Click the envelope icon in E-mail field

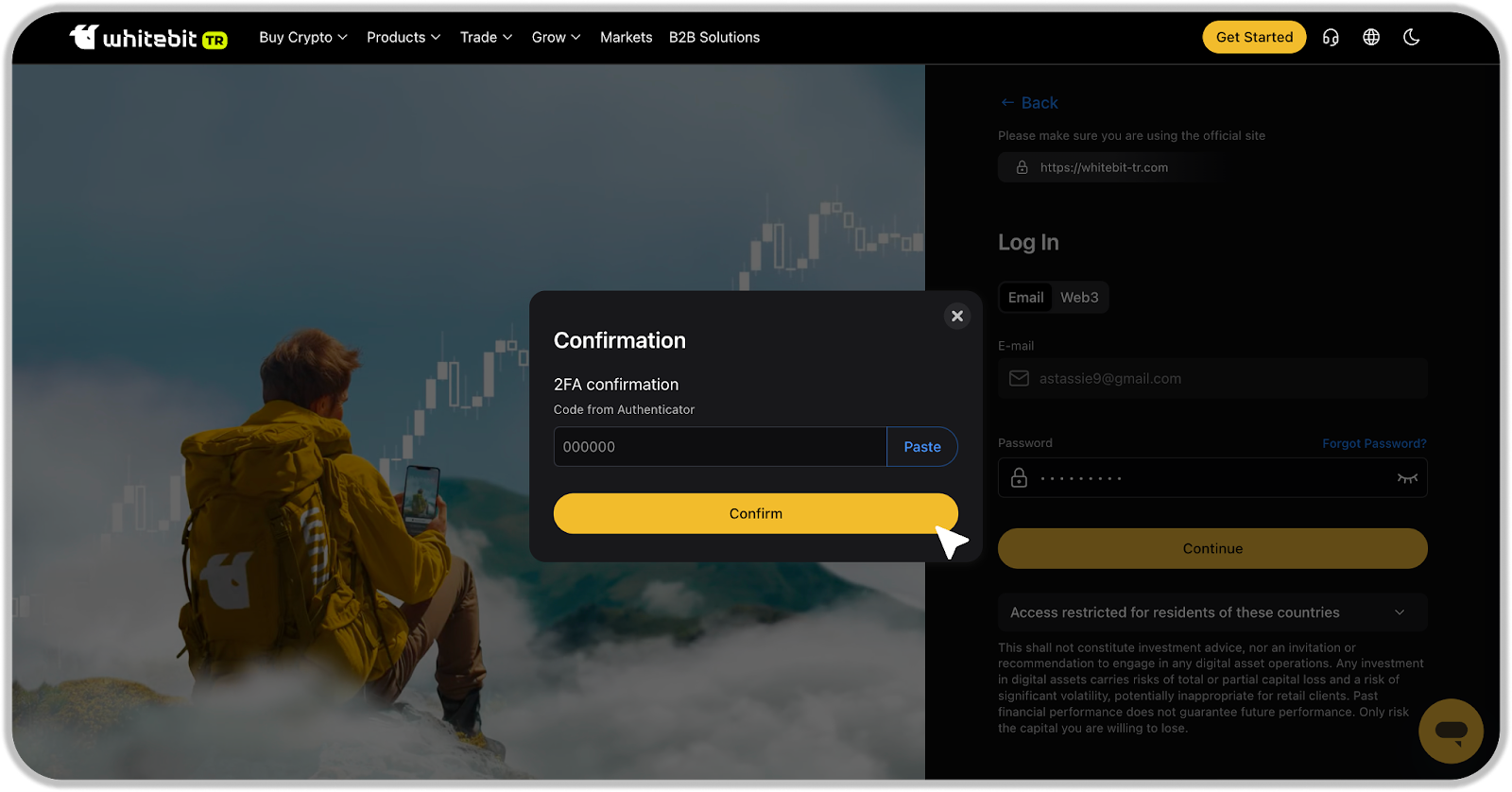click(x=1019, y=379)
